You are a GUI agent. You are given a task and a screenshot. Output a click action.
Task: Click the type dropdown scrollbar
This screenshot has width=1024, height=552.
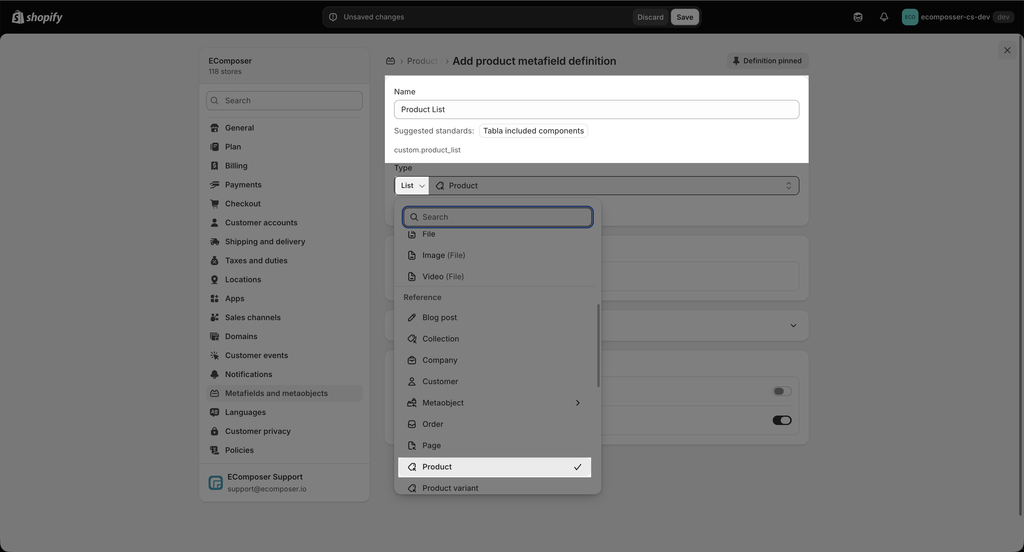(x=598, y=345)
